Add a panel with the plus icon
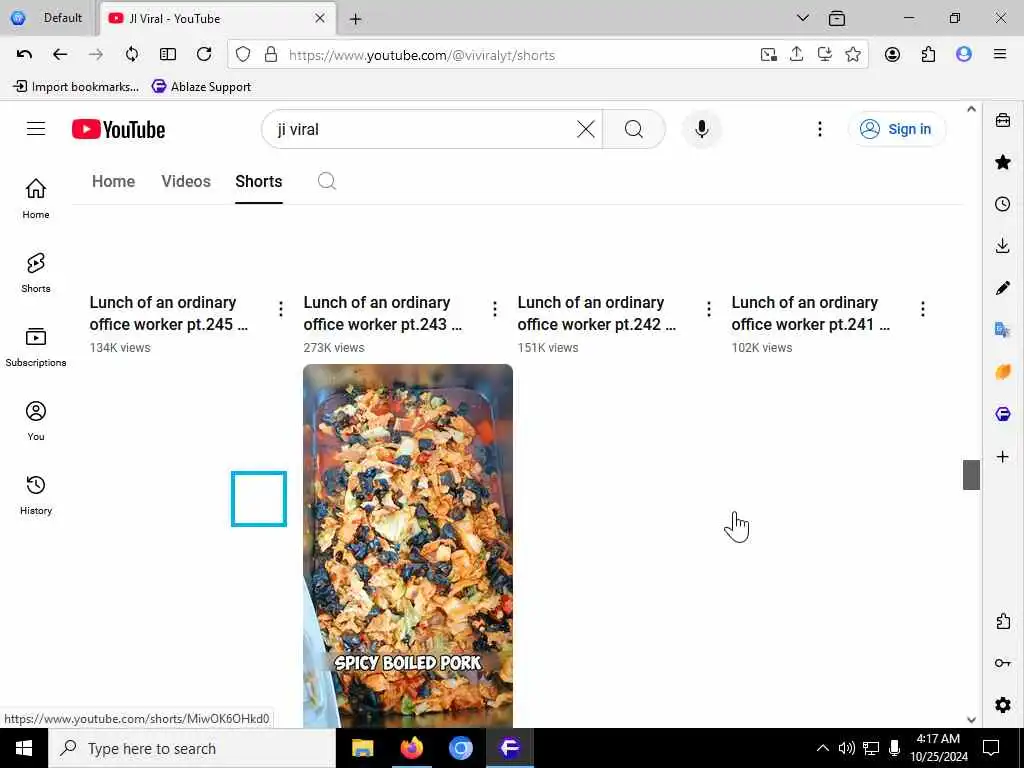 tap(1002, 456)
